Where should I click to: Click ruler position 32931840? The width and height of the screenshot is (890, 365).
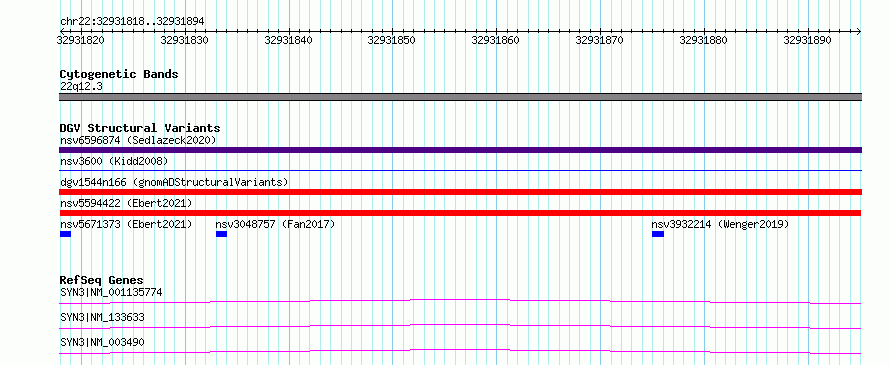(289, 40)
